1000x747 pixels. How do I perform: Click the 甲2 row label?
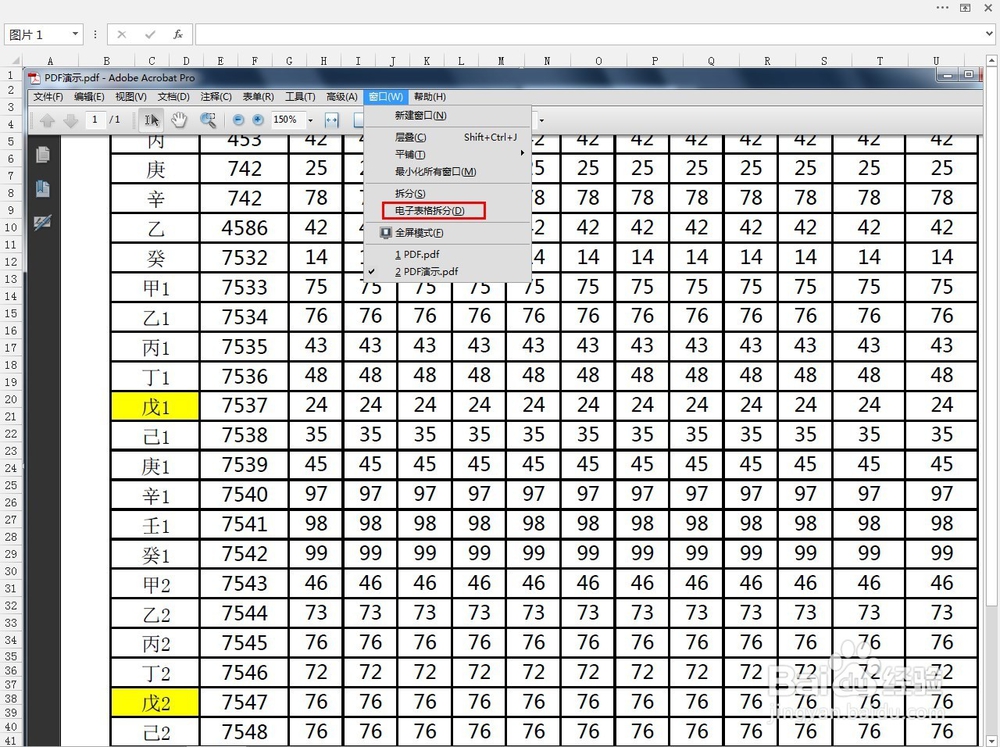pos(155,584)
